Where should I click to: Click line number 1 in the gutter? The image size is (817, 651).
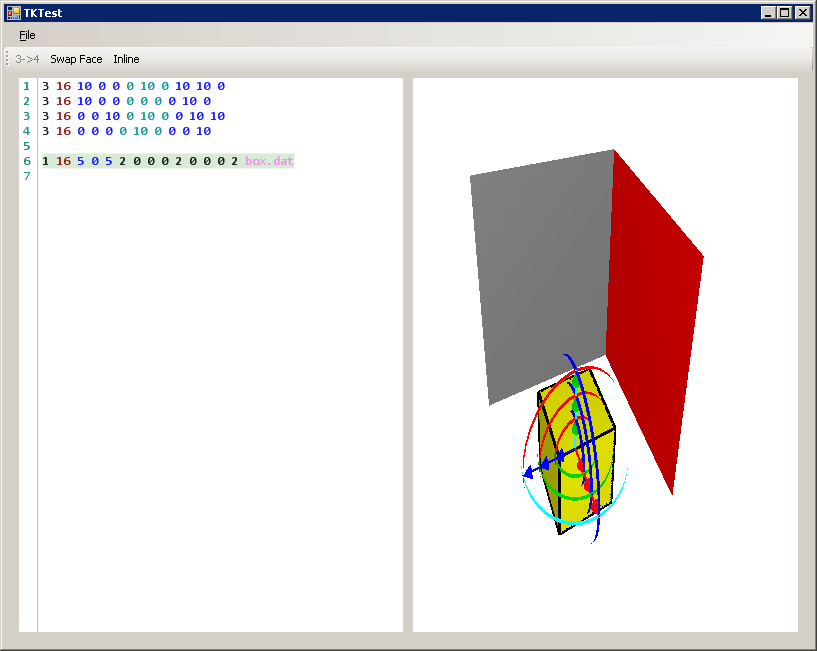tap(27, 86)
